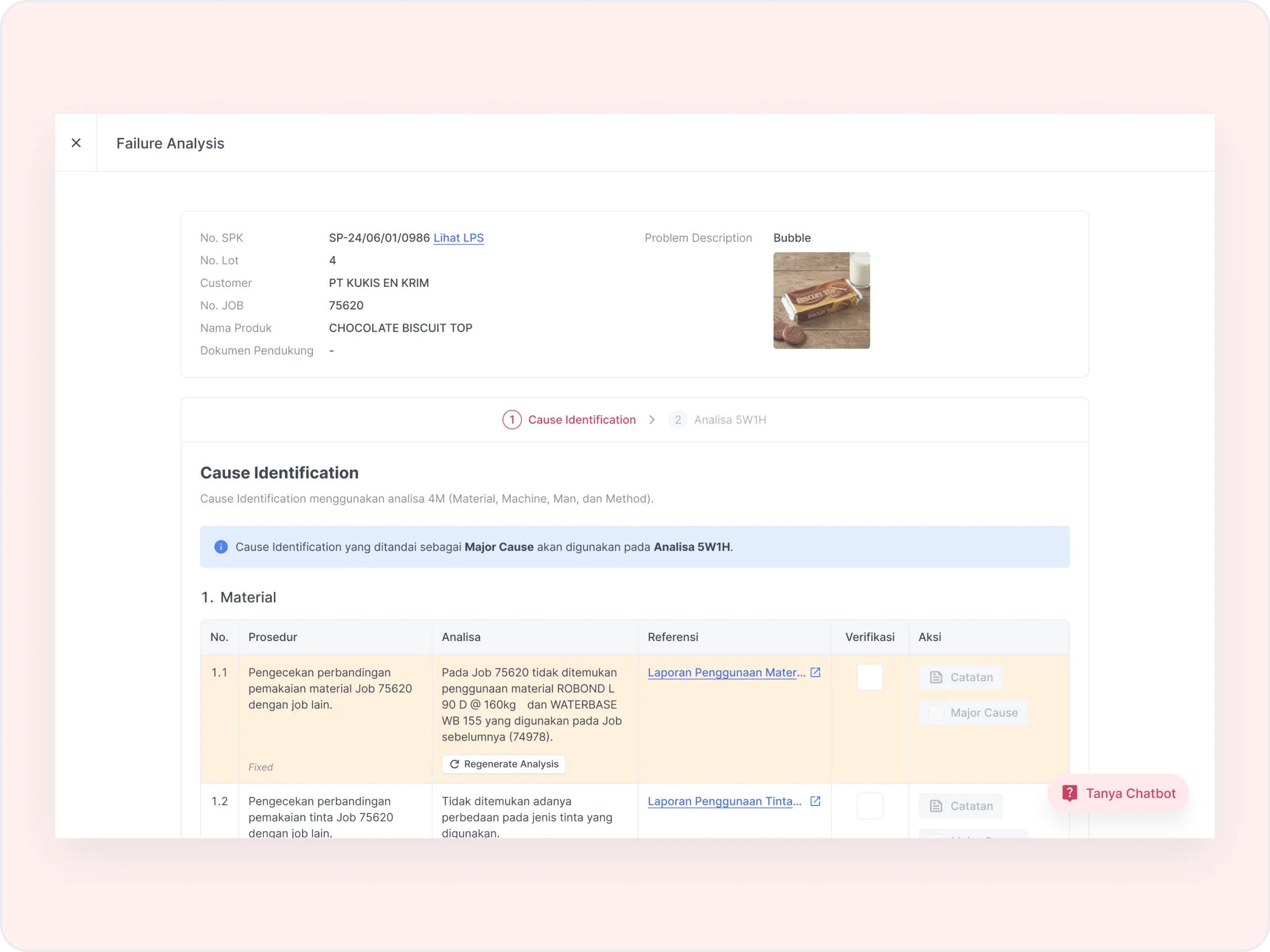Image resolution: width=1270 pixels, height=952 pixels.
Task: Click the refresh icon in Regenerate Analysis
Action: point(454,764)
